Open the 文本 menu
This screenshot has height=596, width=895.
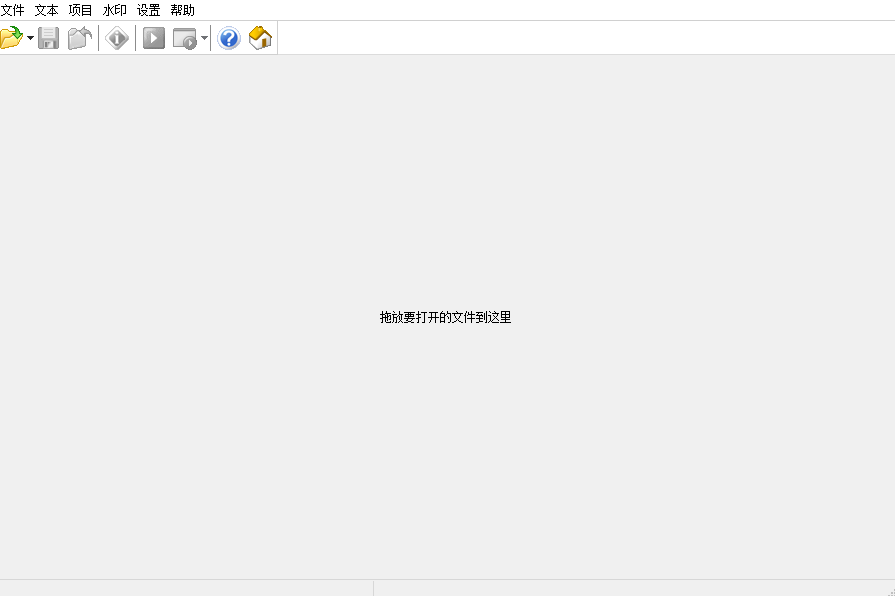point(45,10)
